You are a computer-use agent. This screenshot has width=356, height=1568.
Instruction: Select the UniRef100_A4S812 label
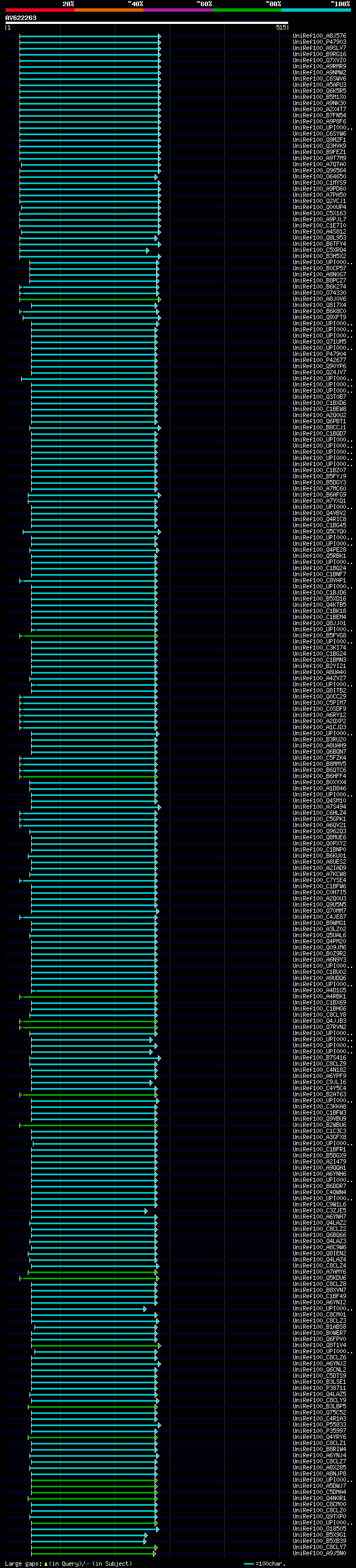(x=319, y=231)
